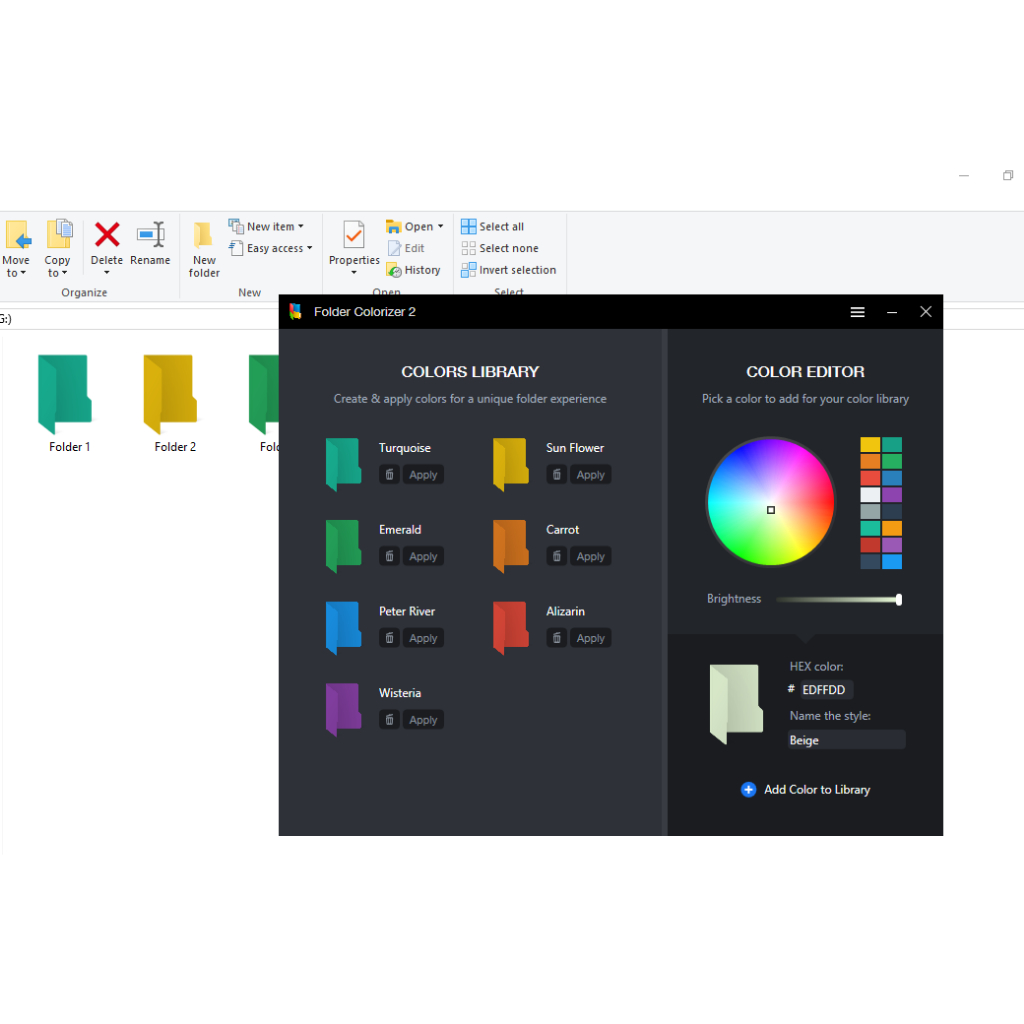Expand the Properties dropdown arrow
1024x1024 pixels.
(x=354, y=272)
